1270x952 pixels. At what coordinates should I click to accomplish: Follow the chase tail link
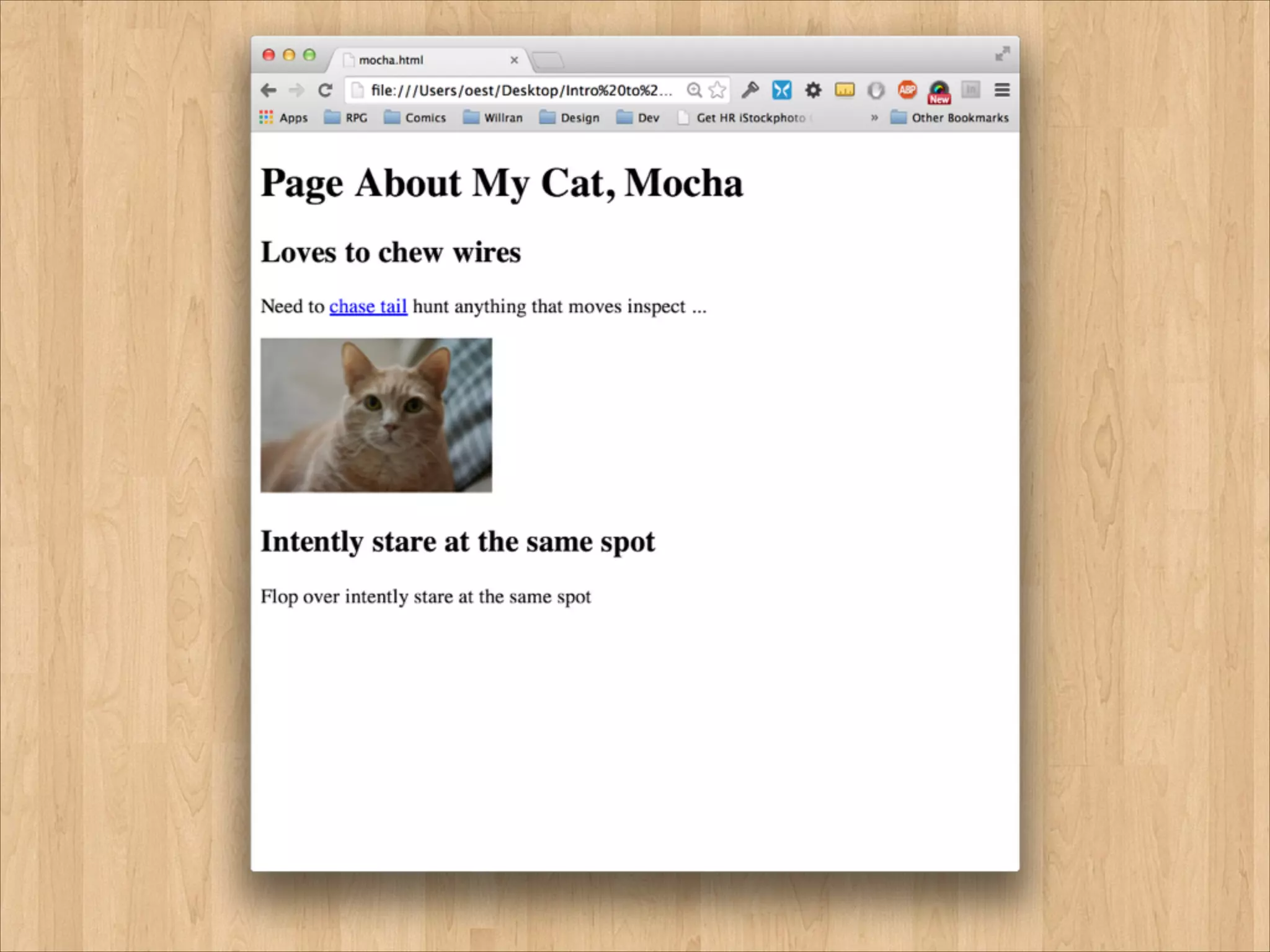pyautogui.click(x=368, y=306)
